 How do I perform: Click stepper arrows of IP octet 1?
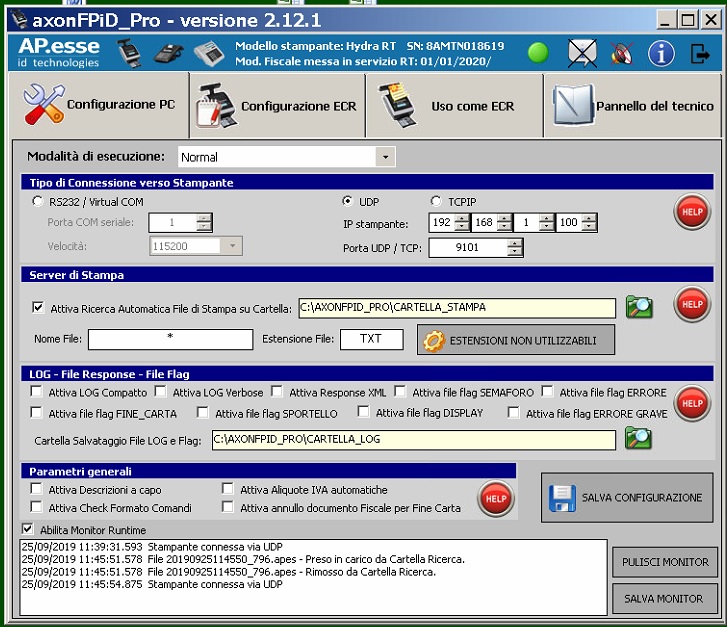pyautogui.click(x=547, y=223)
